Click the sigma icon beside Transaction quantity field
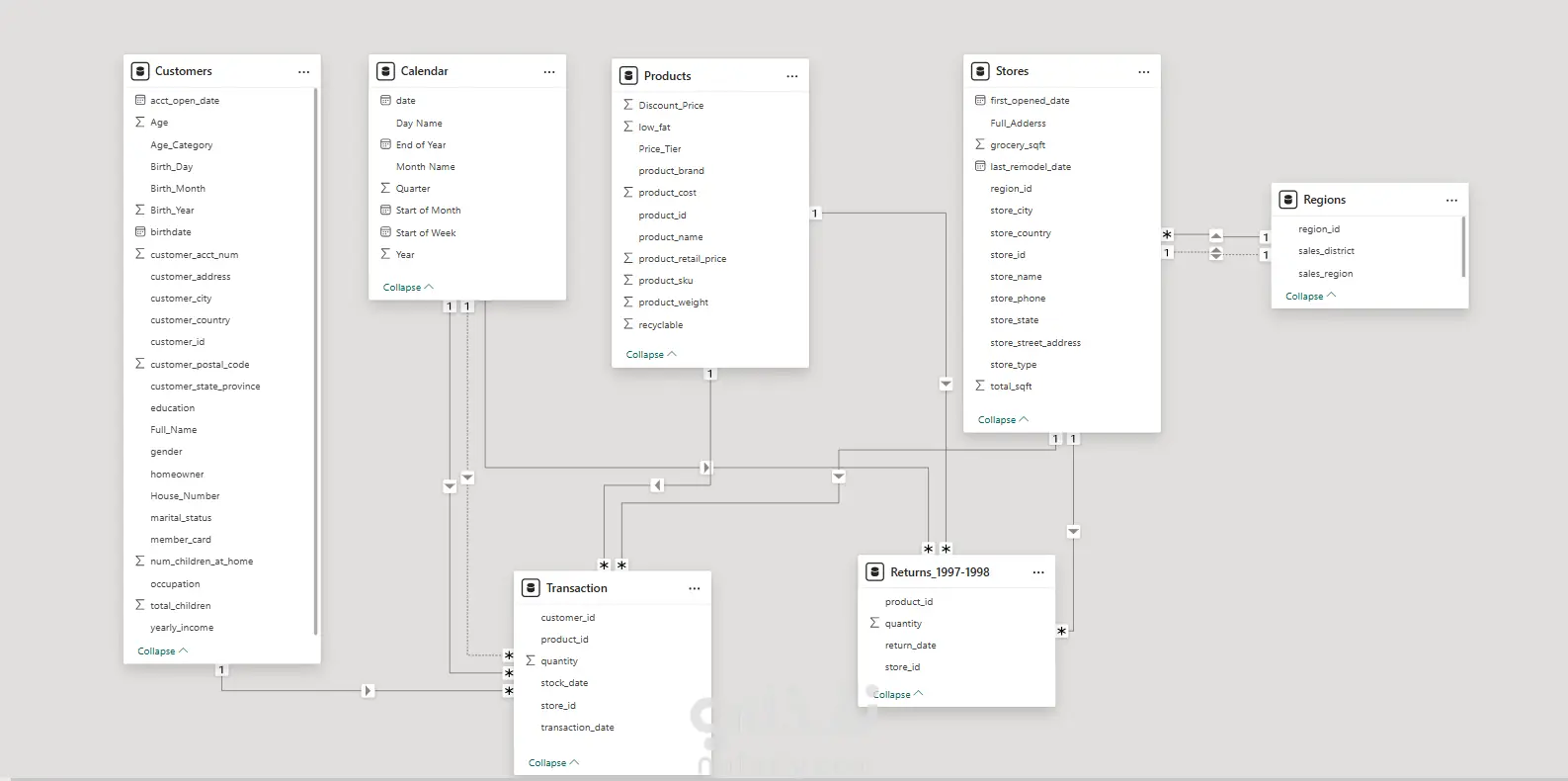The image size is (1568, 781). pyautogui.click(x=531, y=660)
